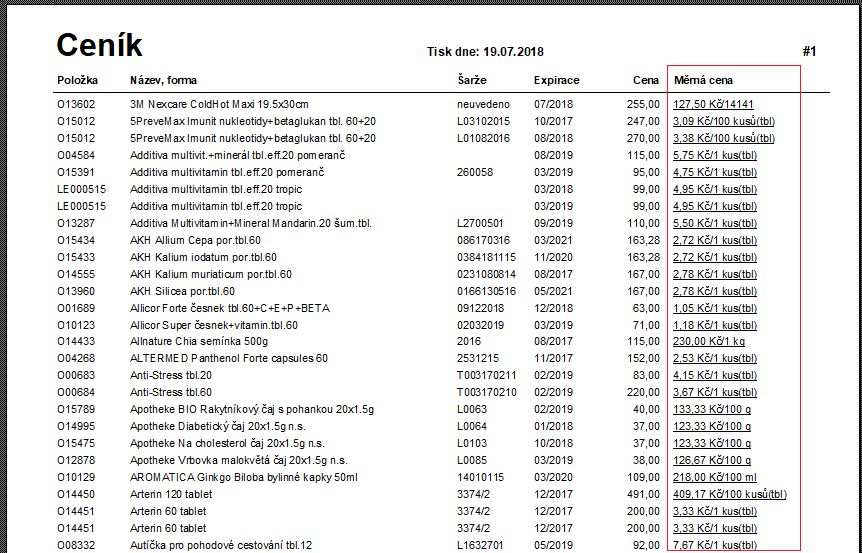Click unit price '127,50 Kč/14141'
Screen dimensions: 862x553
[x=713, y=104]
